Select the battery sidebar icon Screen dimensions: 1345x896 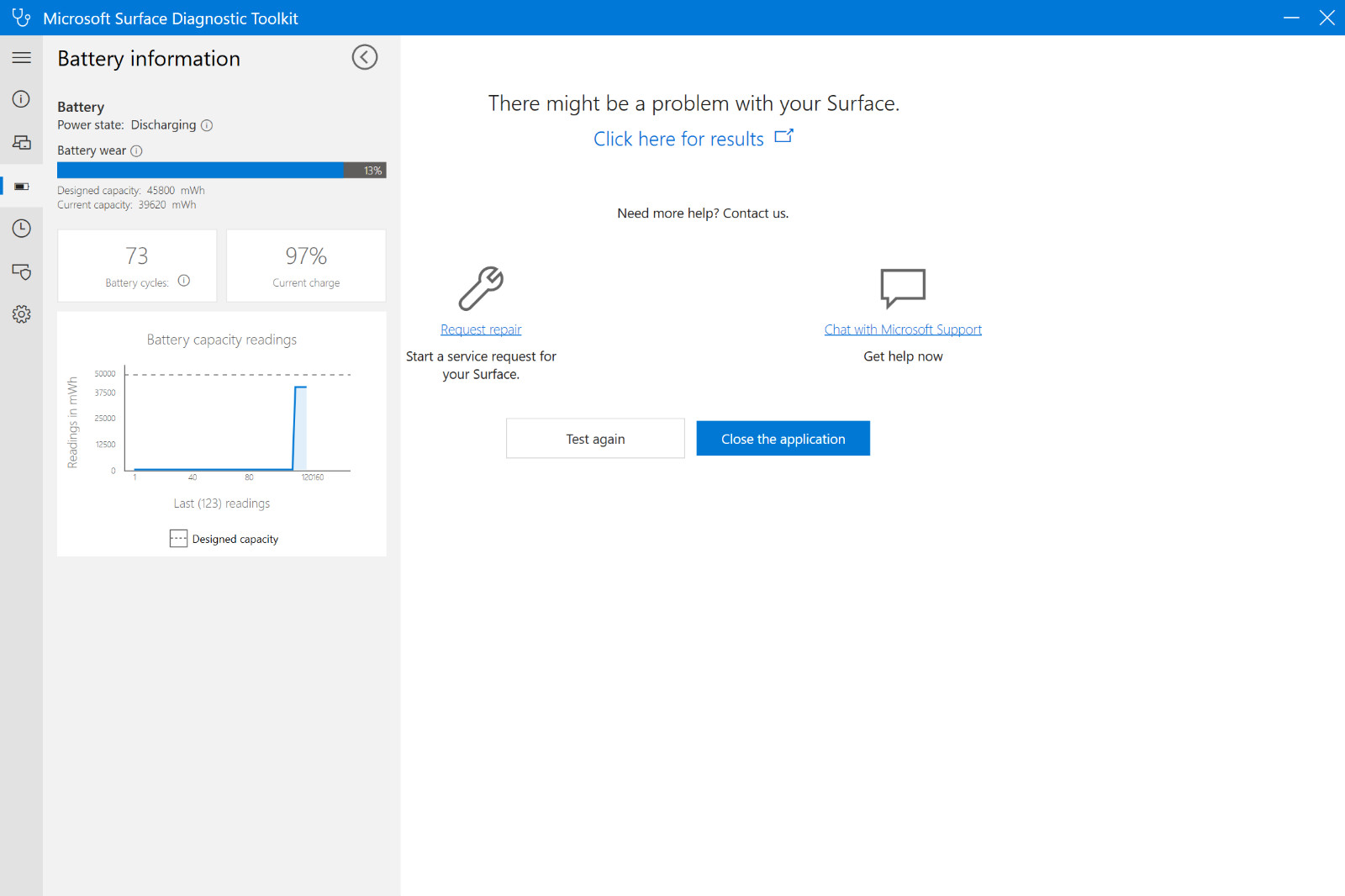[21, 187]
